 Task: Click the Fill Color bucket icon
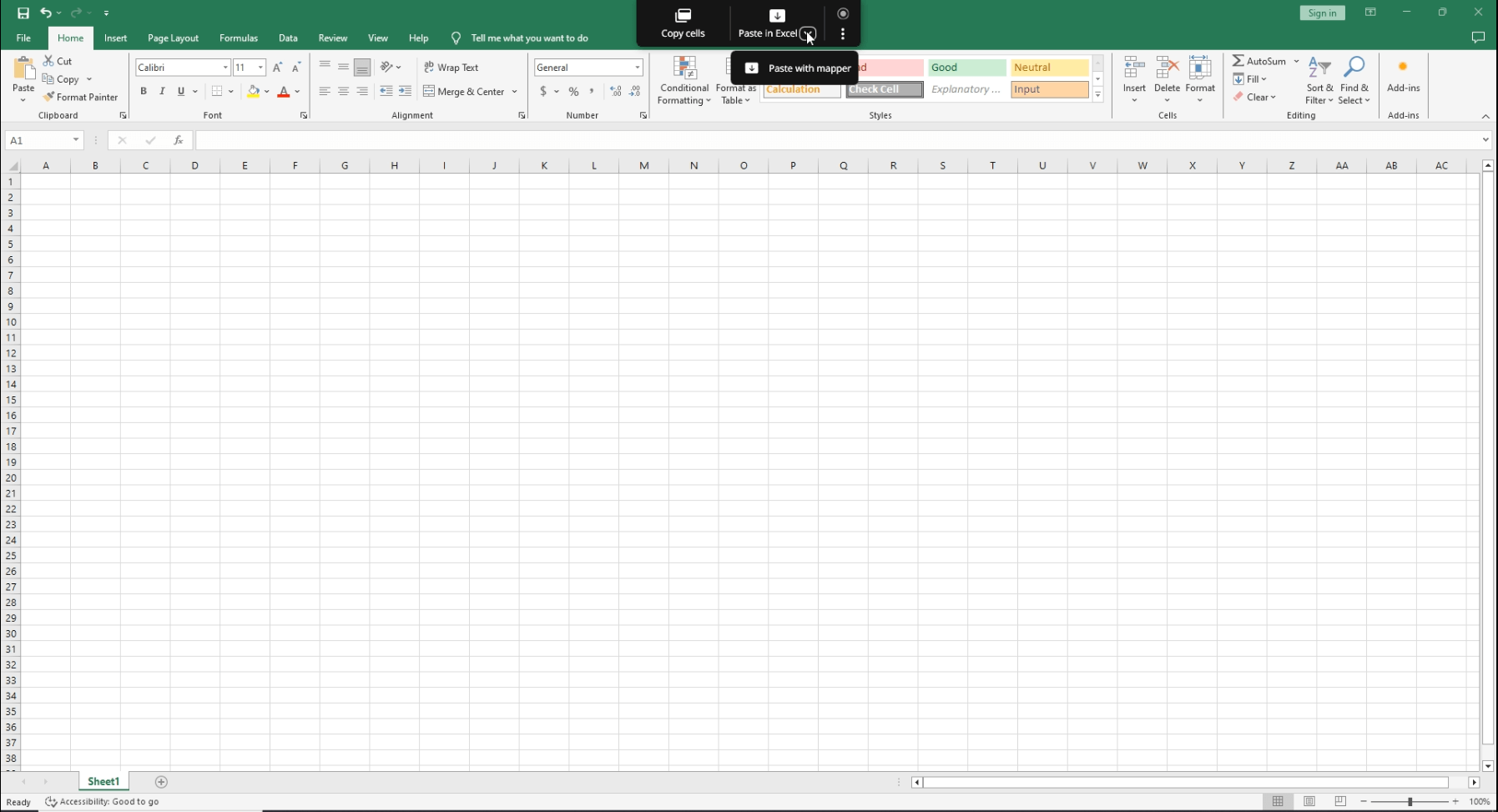click(253, 92)
